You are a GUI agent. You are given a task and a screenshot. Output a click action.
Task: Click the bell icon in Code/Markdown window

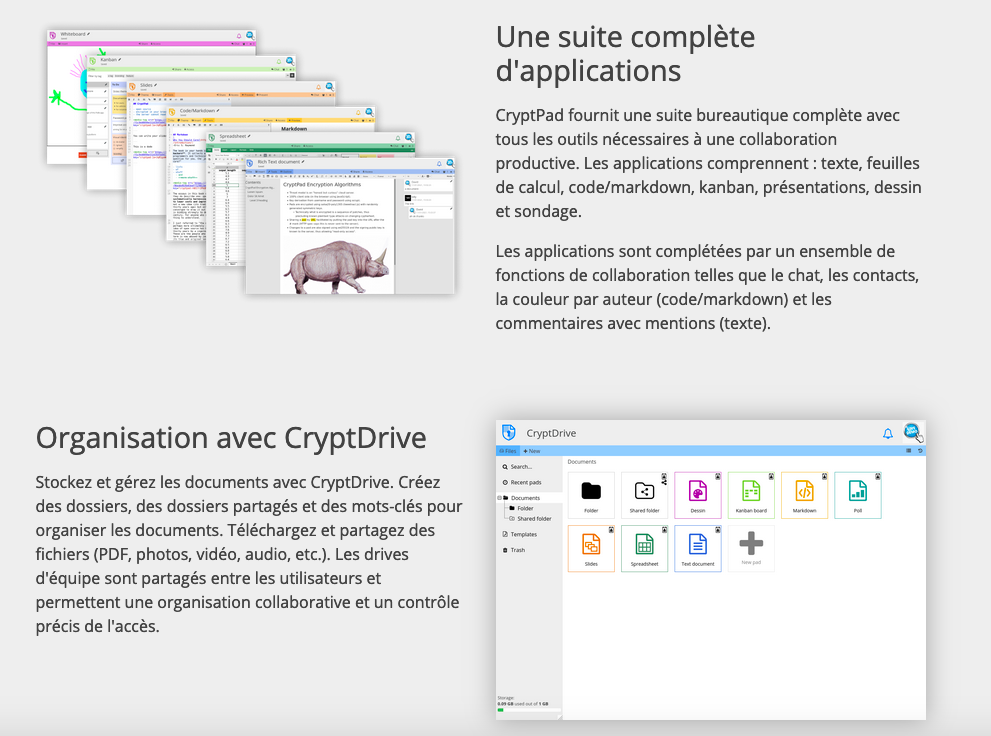point(358,112)
